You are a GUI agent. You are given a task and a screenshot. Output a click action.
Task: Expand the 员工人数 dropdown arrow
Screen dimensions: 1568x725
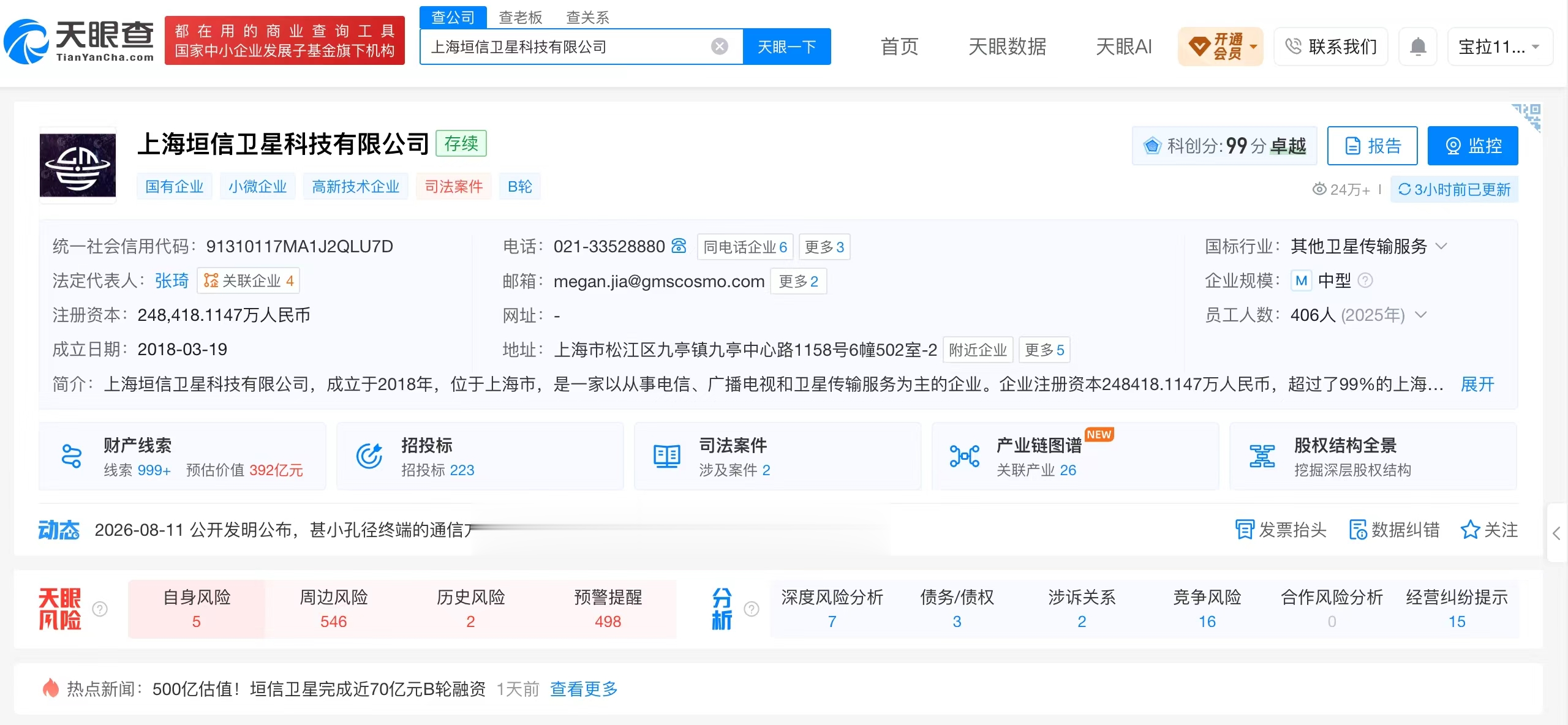coord(1421,315)
